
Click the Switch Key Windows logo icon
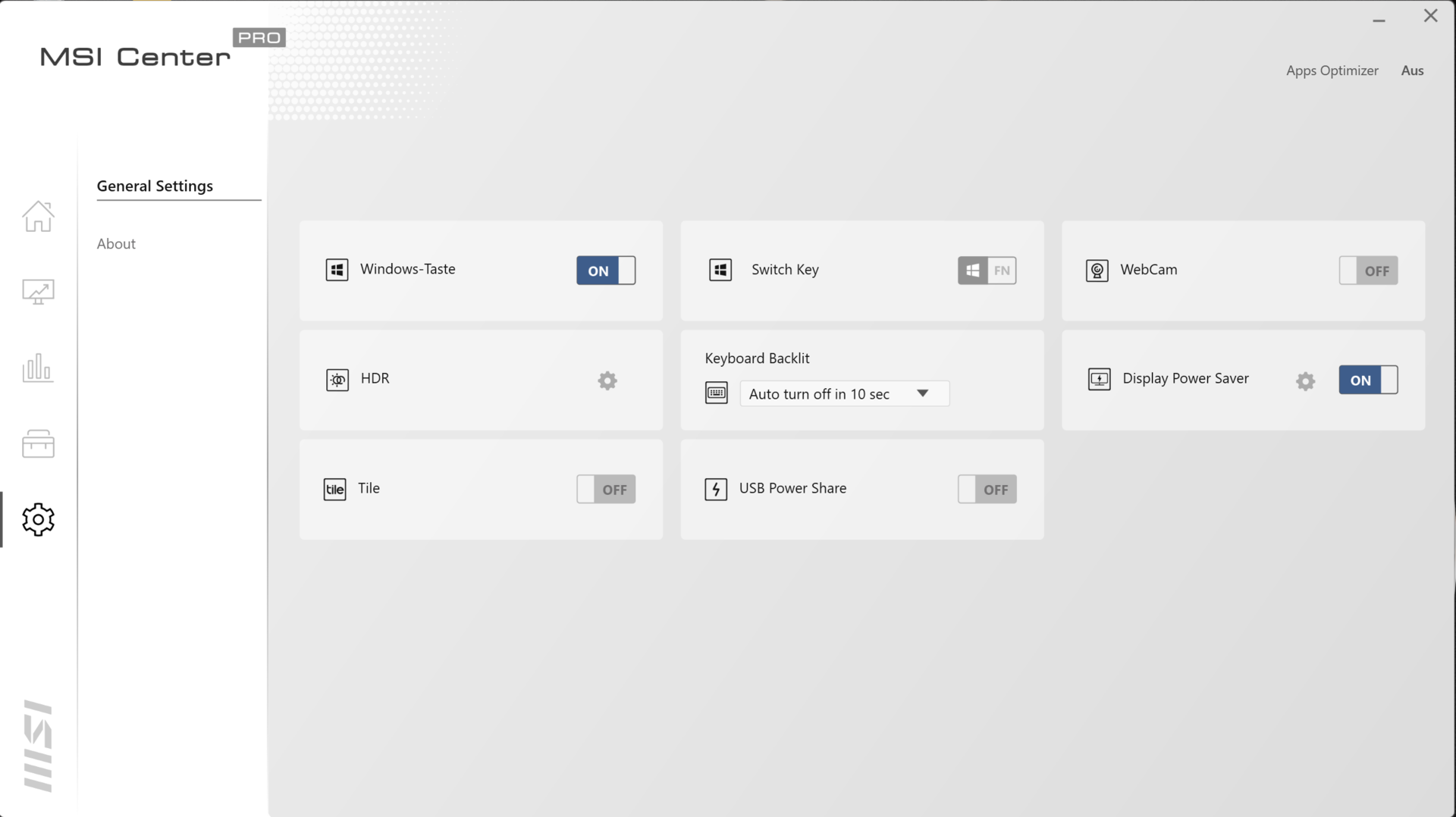click(x=720, y=270)
